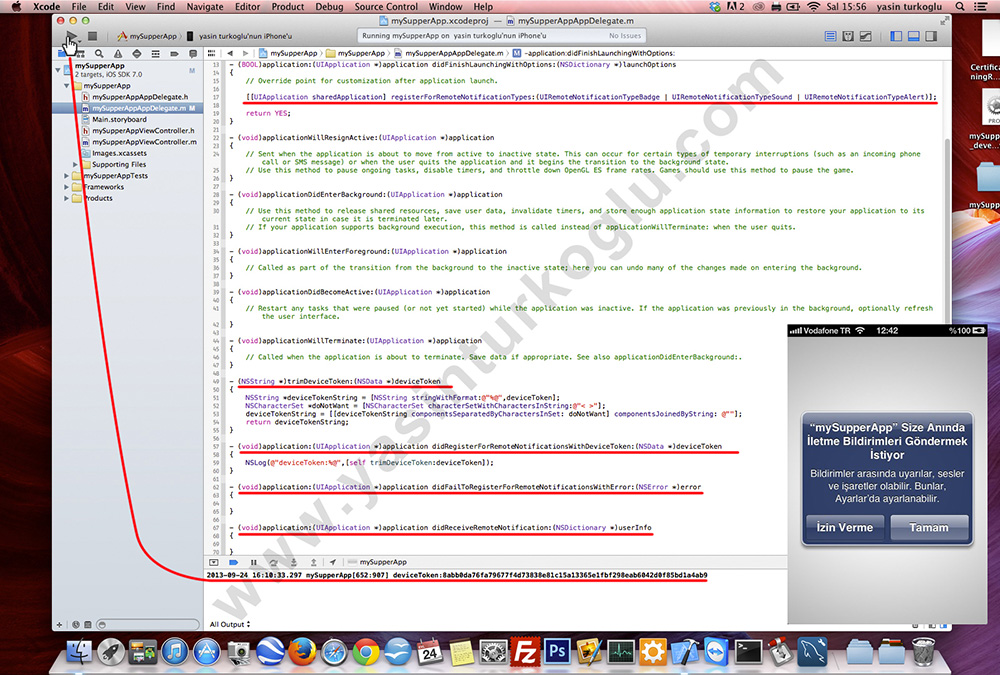Open FileZilla from the Dock
Screen dimensions: 1000x675
pyautogui.click(x=524, y=652)
